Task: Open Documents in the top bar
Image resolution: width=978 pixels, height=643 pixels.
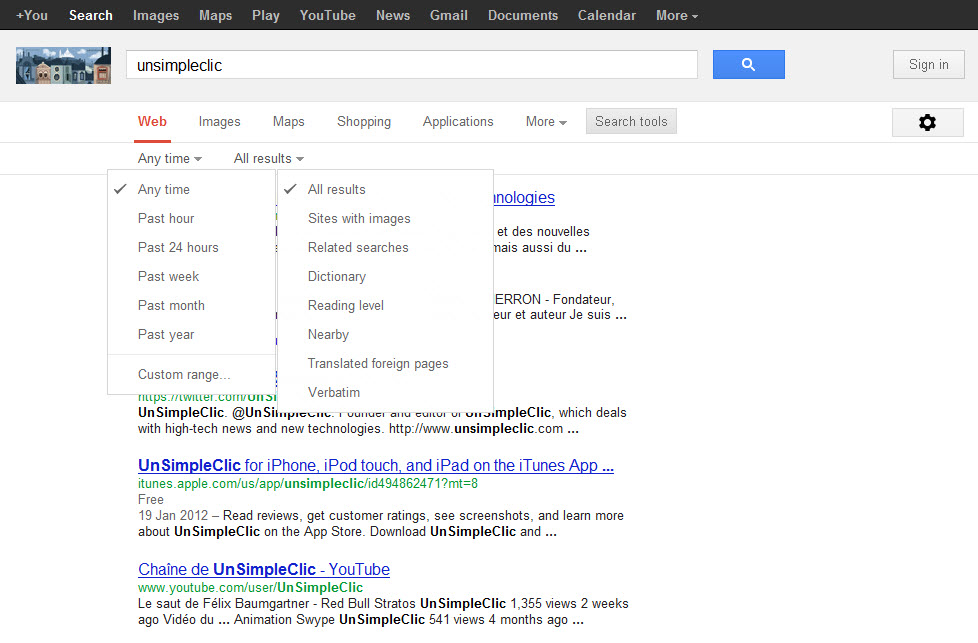Action: point(523,15)
